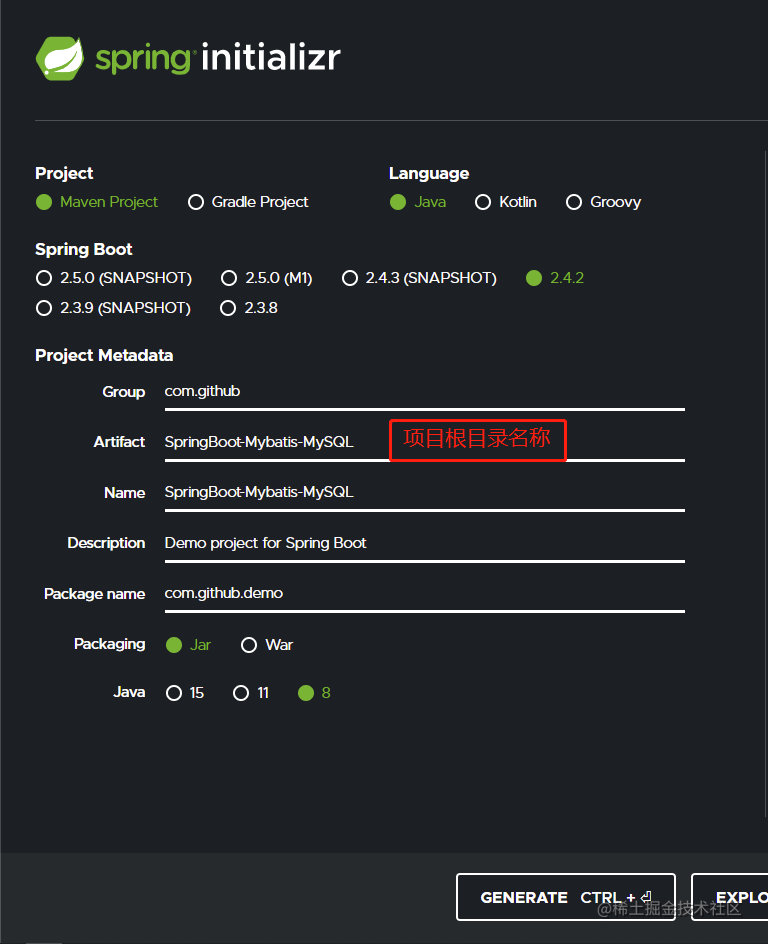
Task: Click the GENERATE button
Action: tap(566, 897)
